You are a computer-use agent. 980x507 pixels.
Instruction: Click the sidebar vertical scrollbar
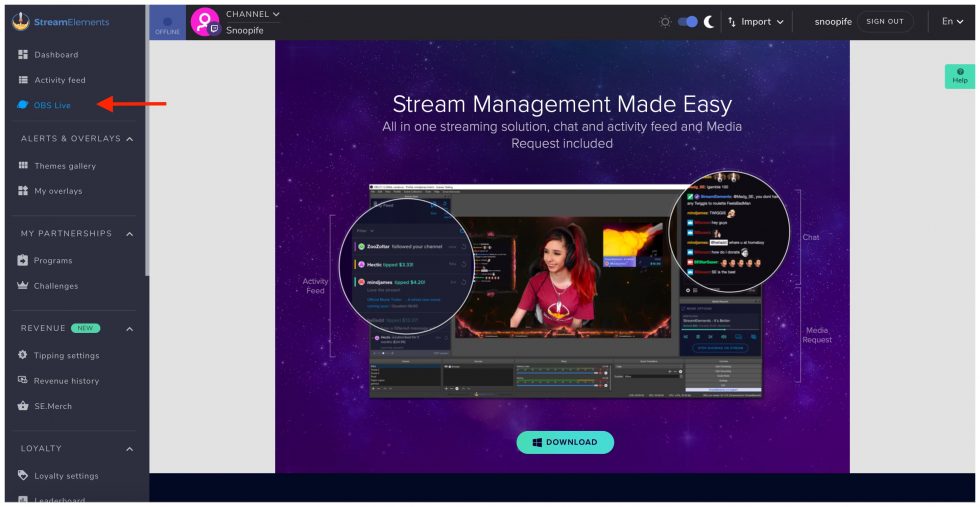pos(147,141)
